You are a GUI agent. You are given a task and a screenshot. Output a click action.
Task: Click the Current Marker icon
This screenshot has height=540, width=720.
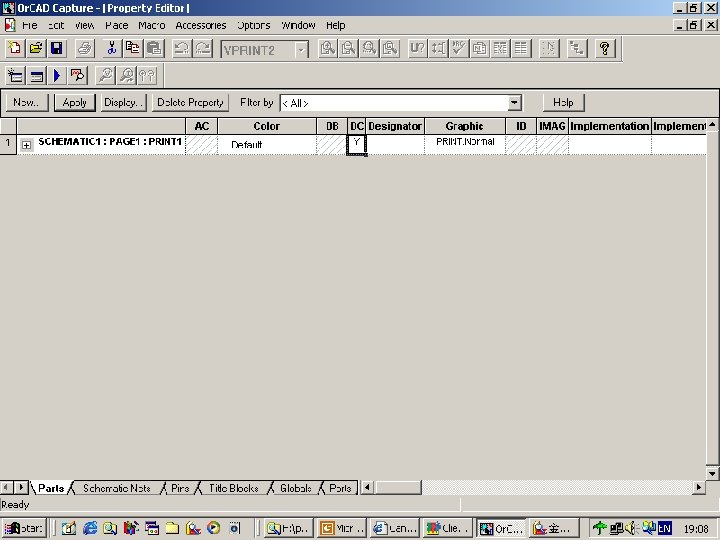[126, 76]
